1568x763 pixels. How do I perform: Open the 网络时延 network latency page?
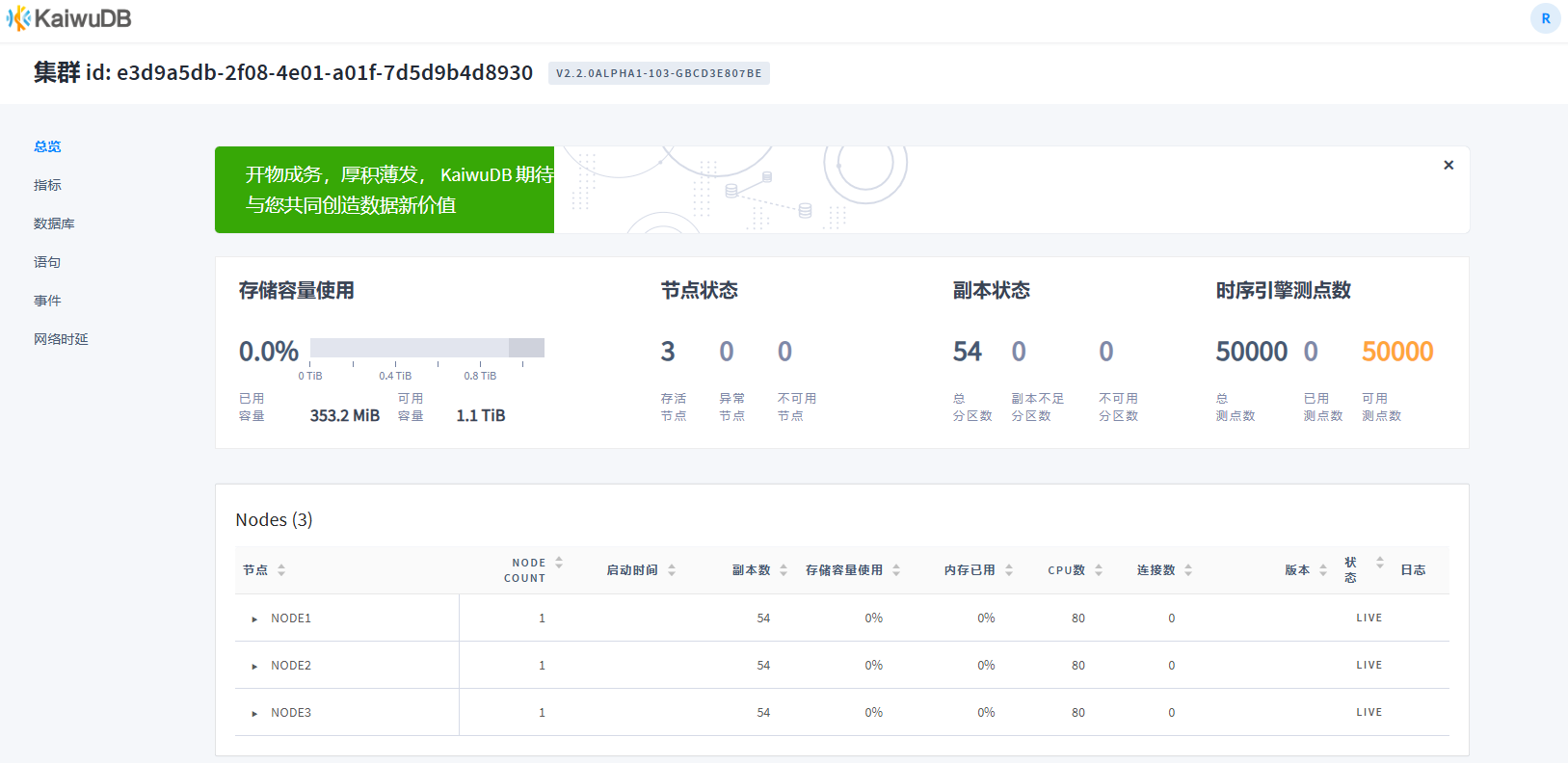(x=61, y=339)
